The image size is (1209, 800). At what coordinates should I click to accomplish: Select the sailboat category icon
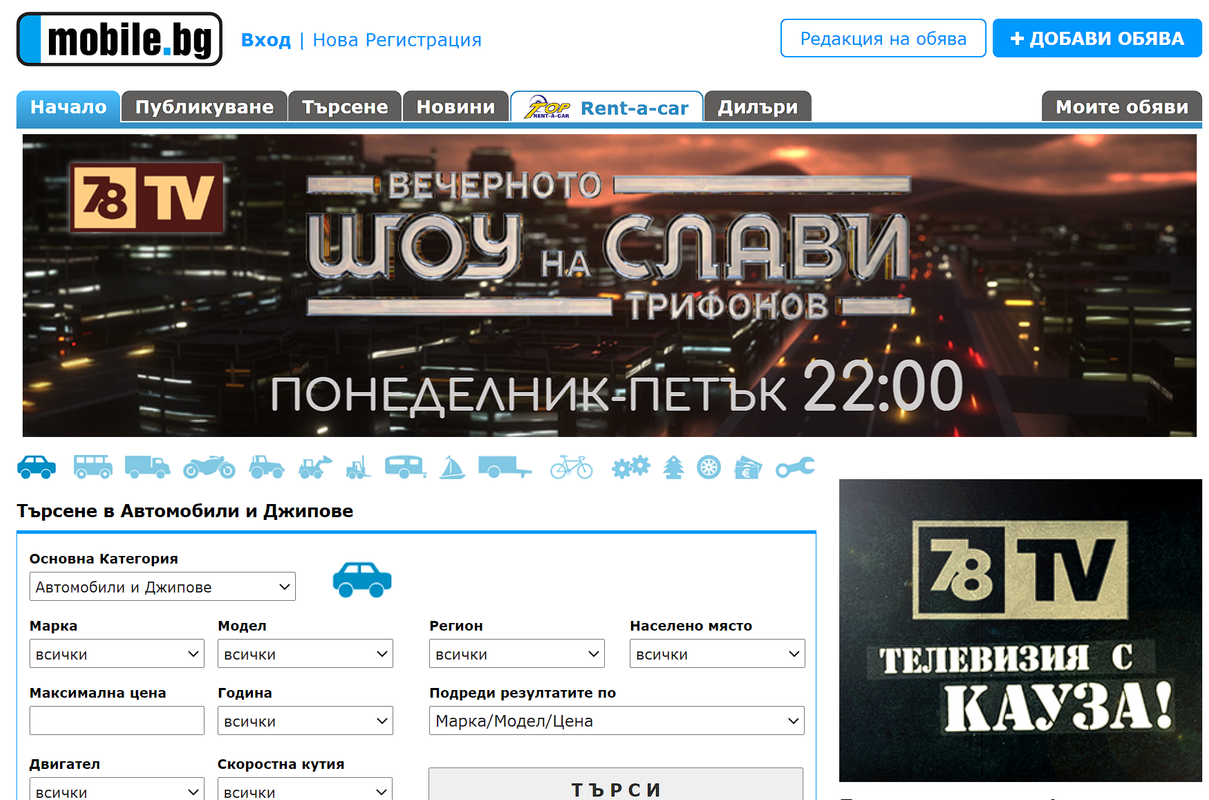452,467
